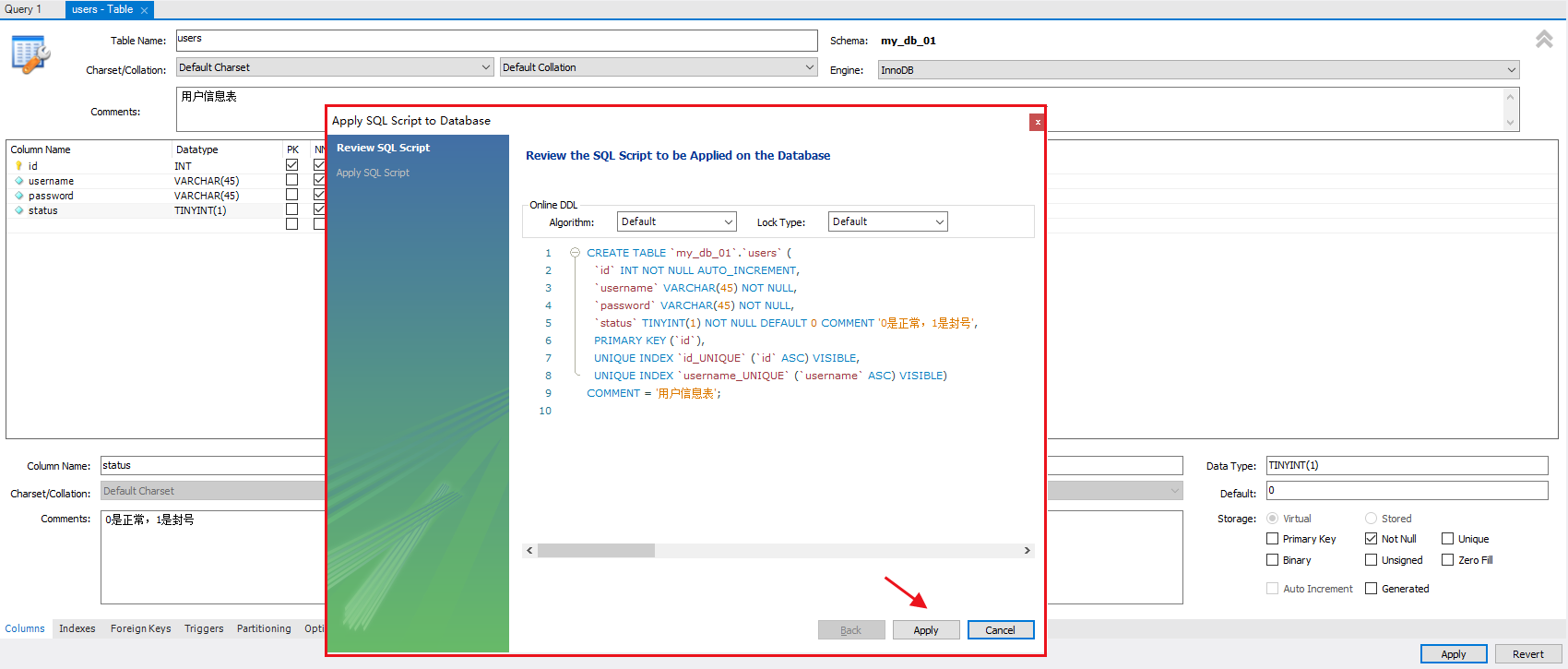Open the Columns bottom tab

point(25,628)
